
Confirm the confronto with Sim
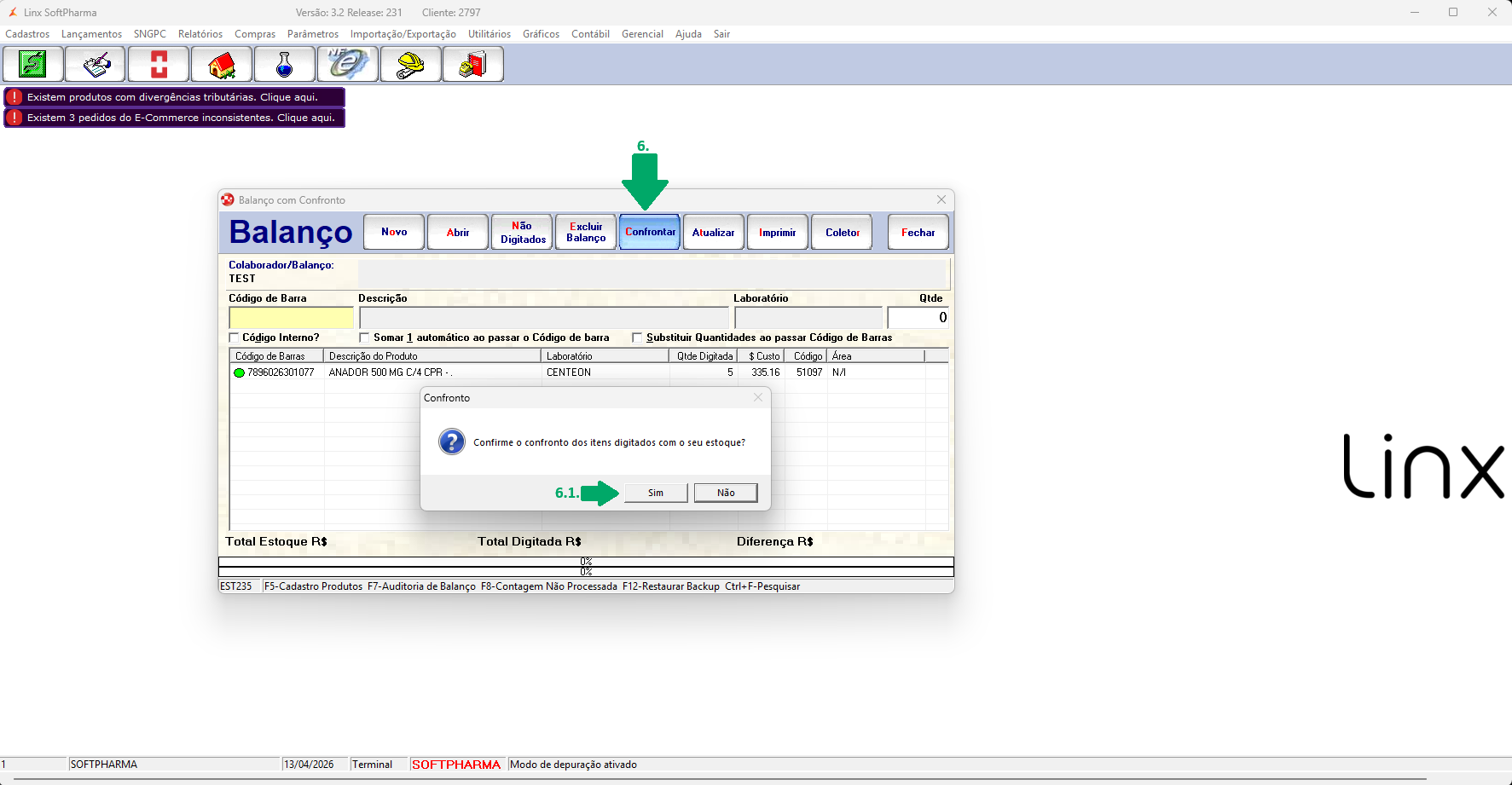tap(656, 493)
